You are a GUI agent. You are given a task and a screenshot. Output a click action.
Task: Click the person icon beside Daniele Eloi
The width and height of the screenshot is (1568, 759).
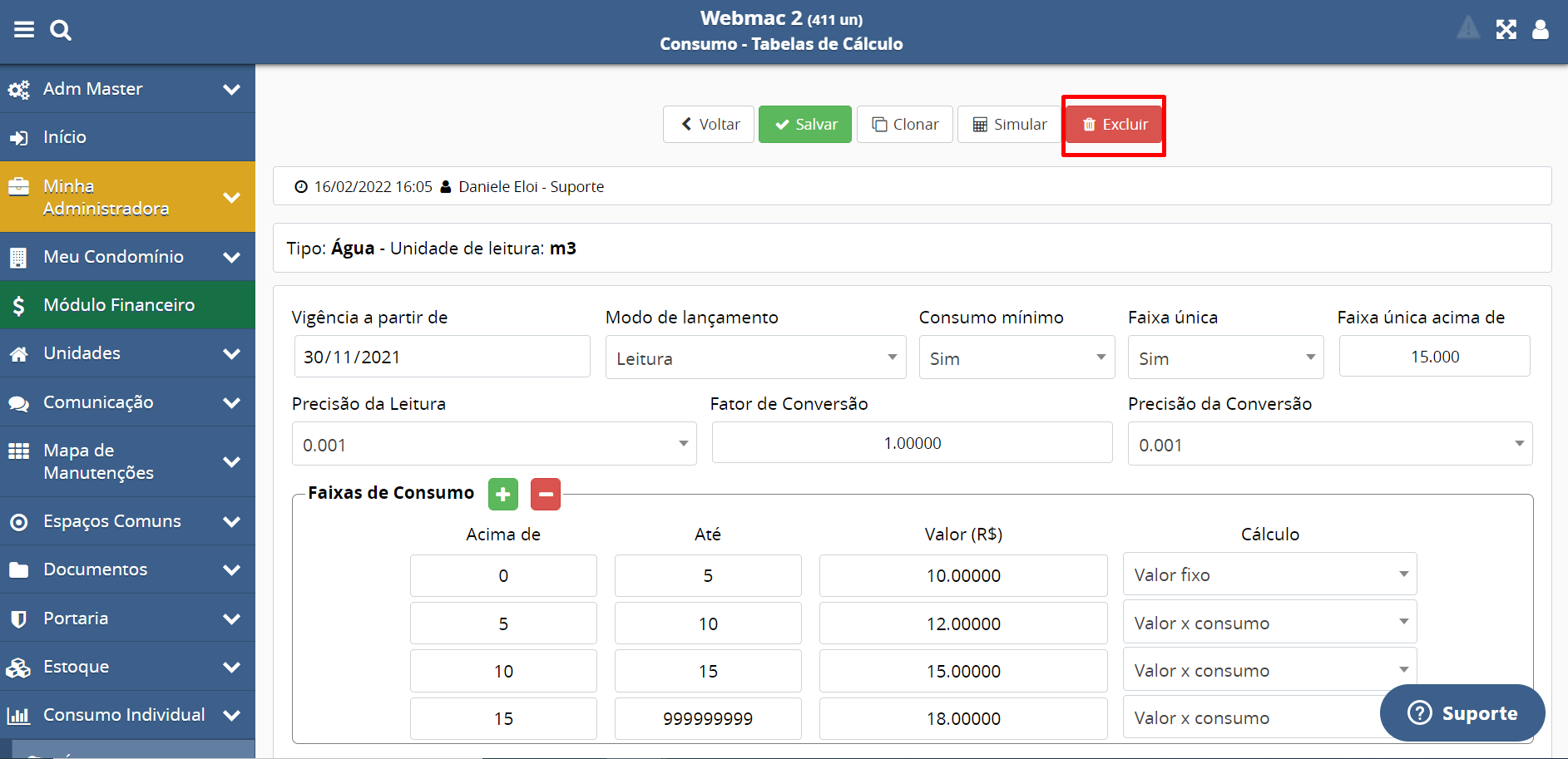446,187
